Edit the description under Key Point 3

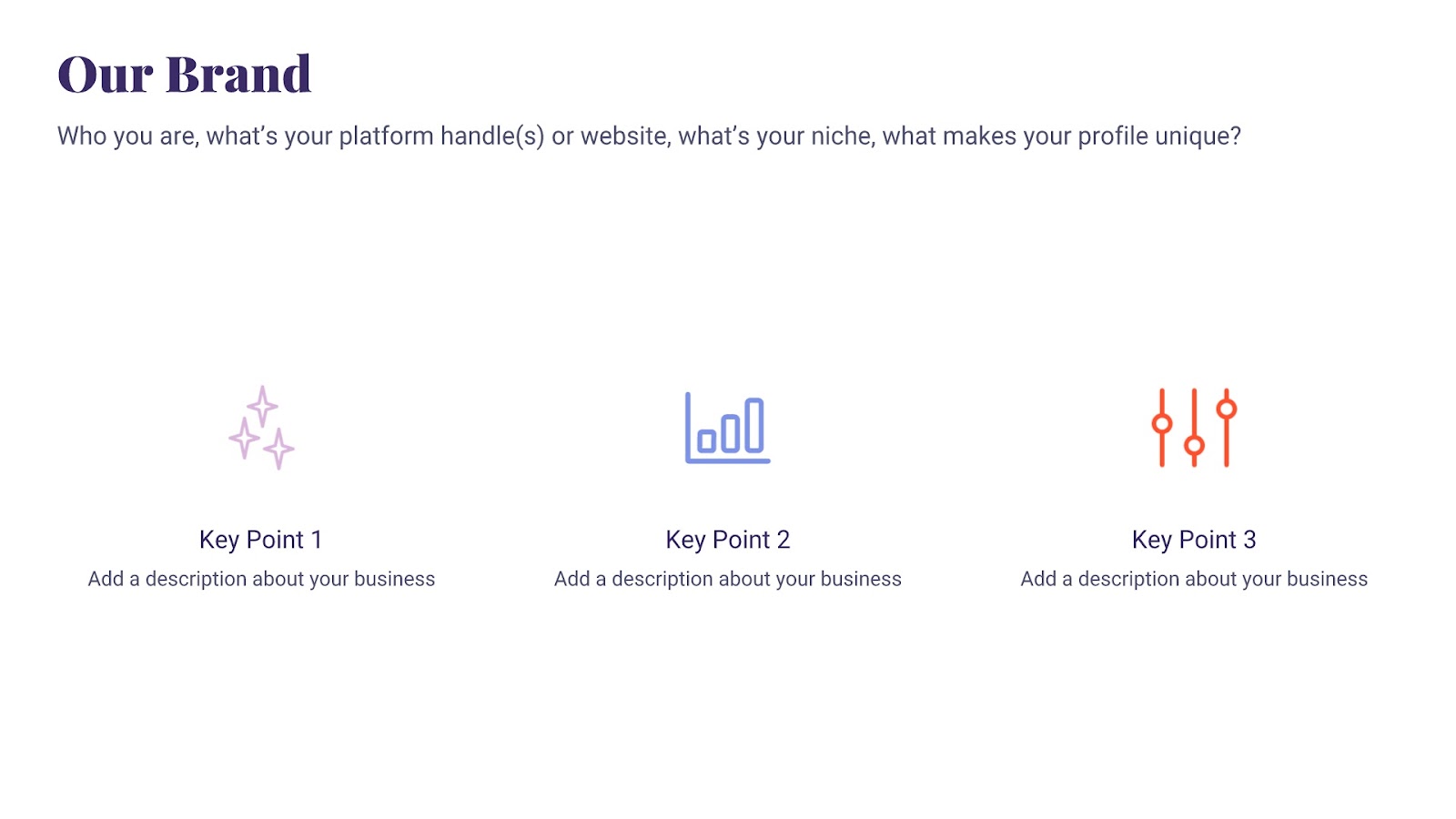1194,579
